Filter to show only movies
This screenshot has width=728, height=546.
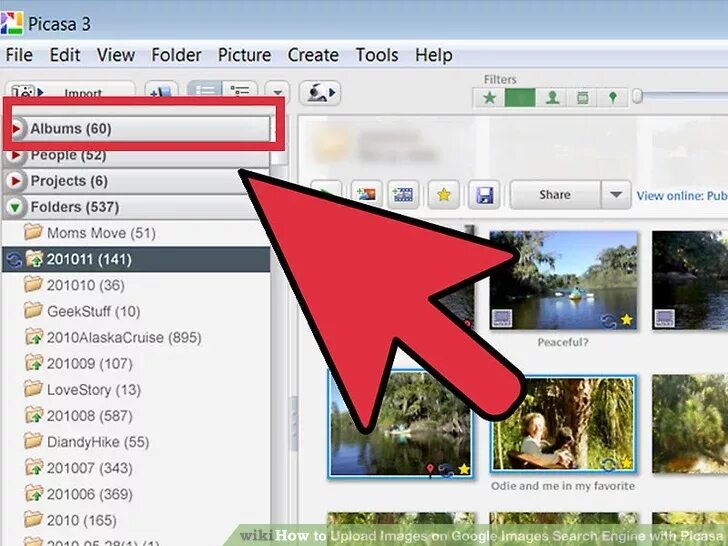(x=582, y=98)
